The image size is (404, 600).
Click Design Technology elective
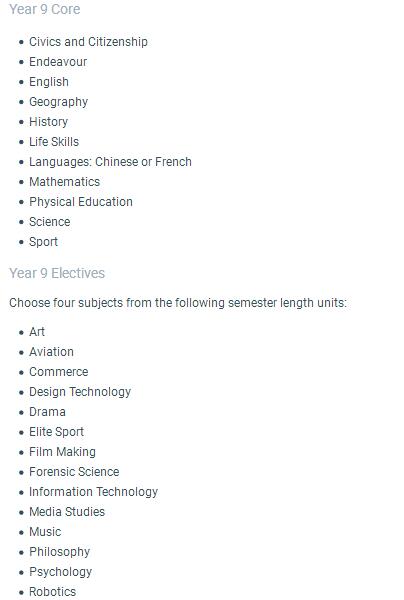(x=80, y=392)
